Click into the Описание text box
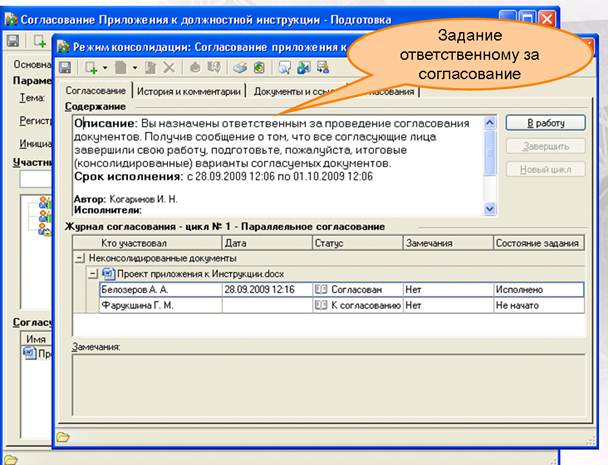Screen dimensions: 608x465 [x=278, y=166]
